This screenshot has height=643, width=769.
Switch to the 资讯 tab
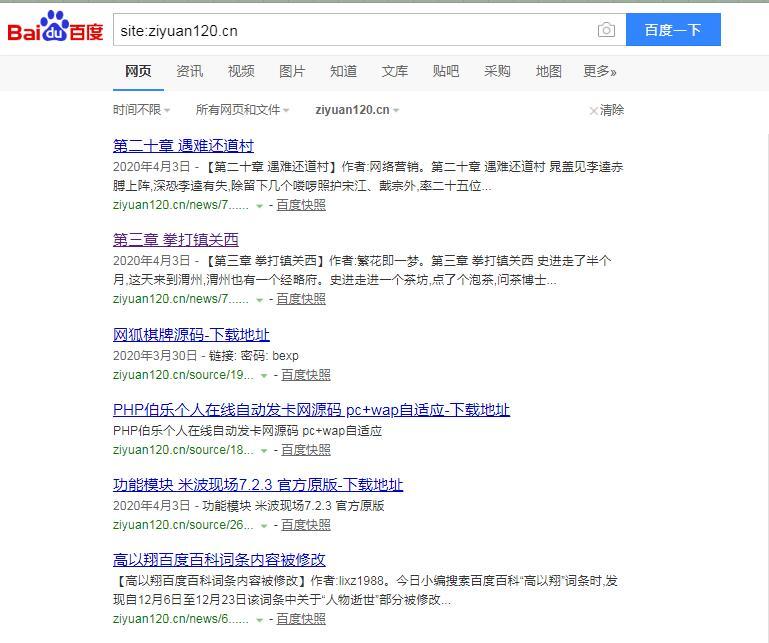pyautogui.click(x=189, y=72)
